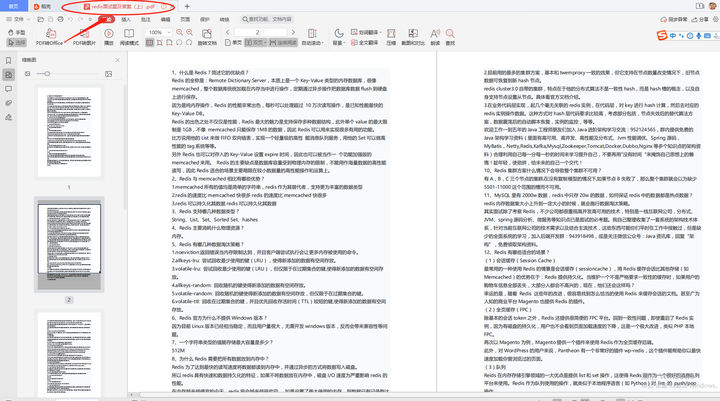Image resolution: width=720 pixels, height=401 pixels.
Task: Open the 页面 page tab
Action: click(186, 19)
